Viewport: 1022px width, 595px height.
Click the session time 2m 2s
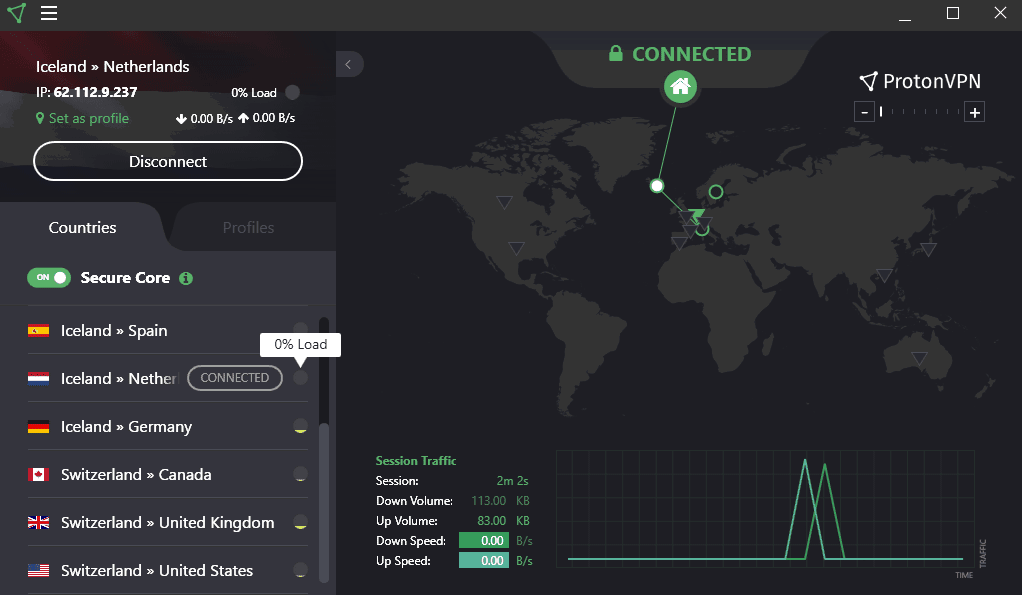point(512,481)
